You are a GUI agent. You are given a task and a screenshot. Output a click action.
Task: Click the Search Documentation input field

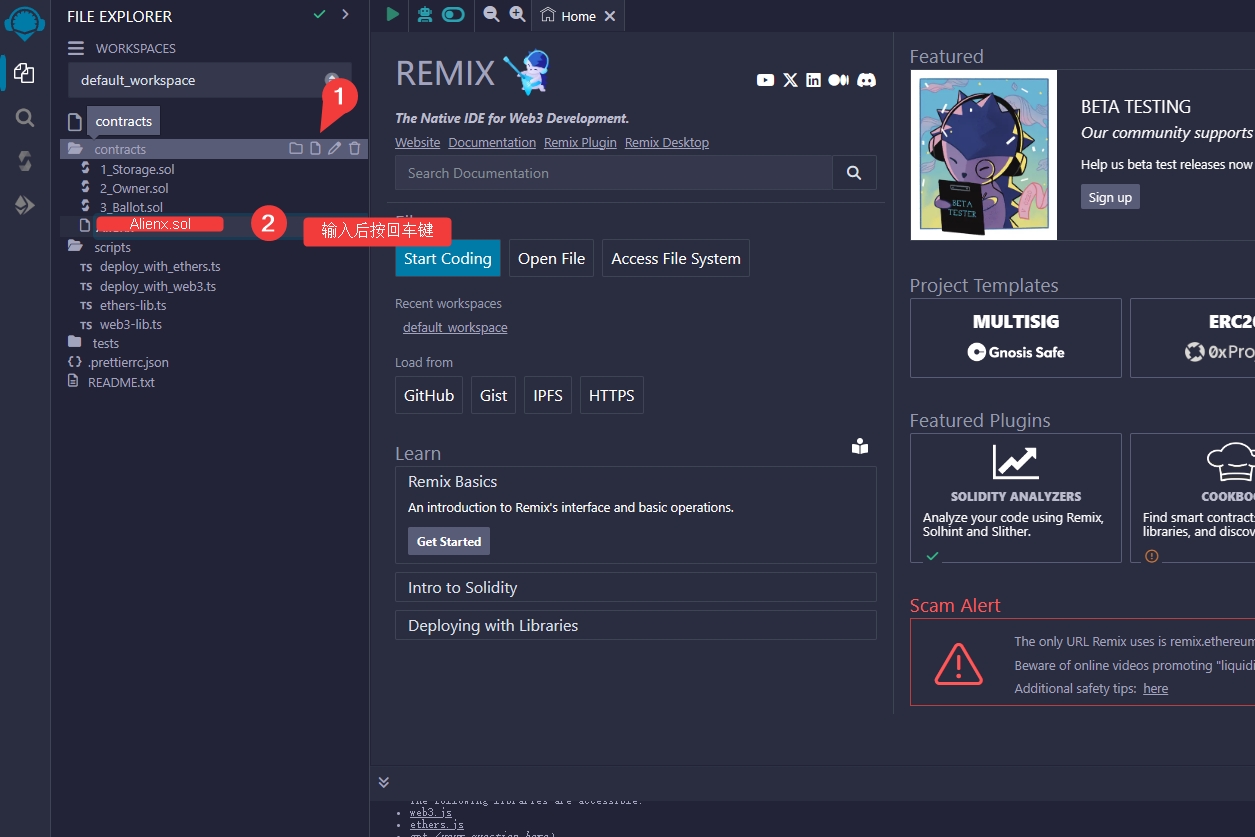click(613, 173)
